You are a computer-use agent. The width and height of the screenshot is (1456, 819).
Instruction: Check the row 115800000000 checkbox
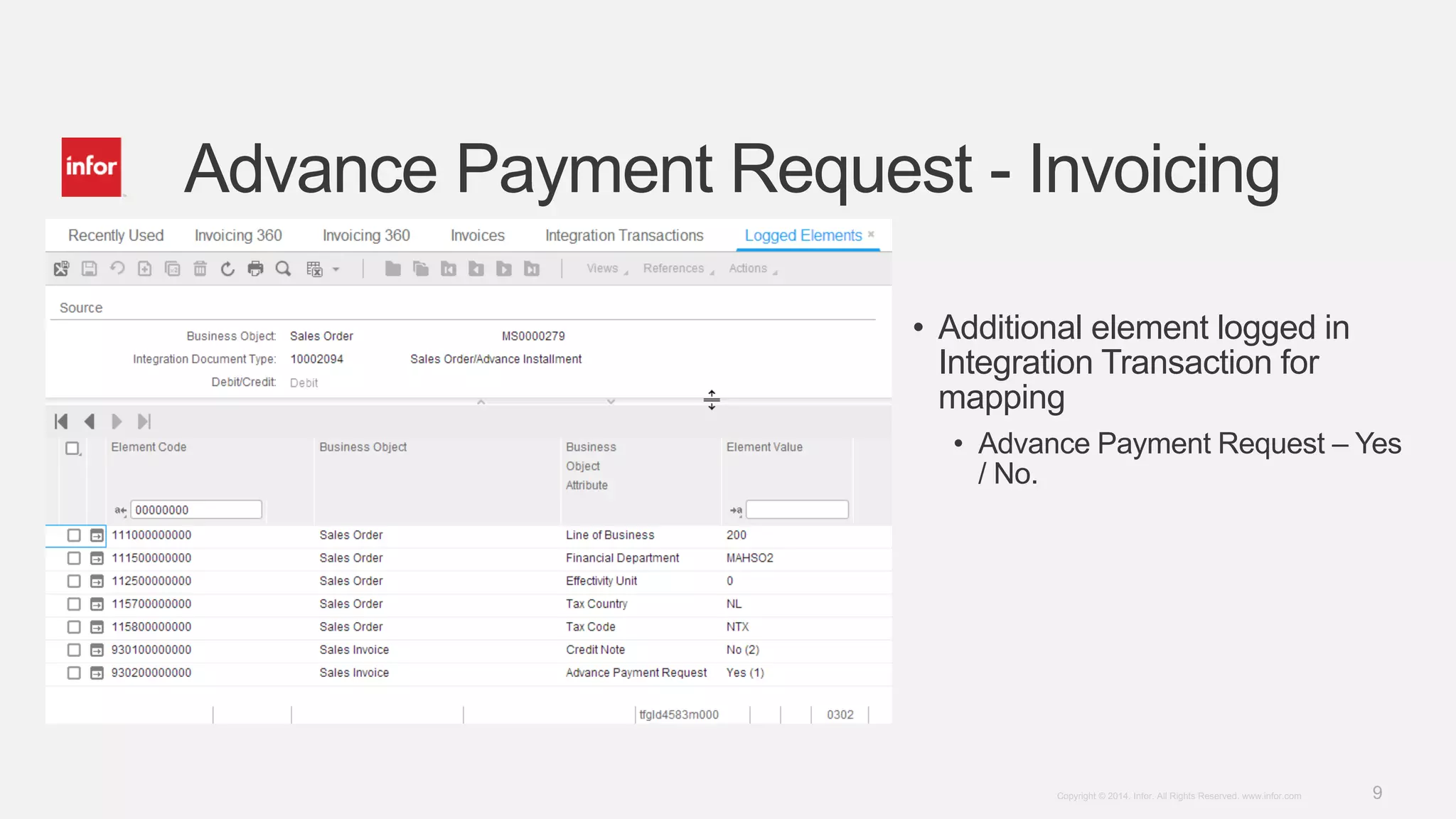click(x=74, y=627)
